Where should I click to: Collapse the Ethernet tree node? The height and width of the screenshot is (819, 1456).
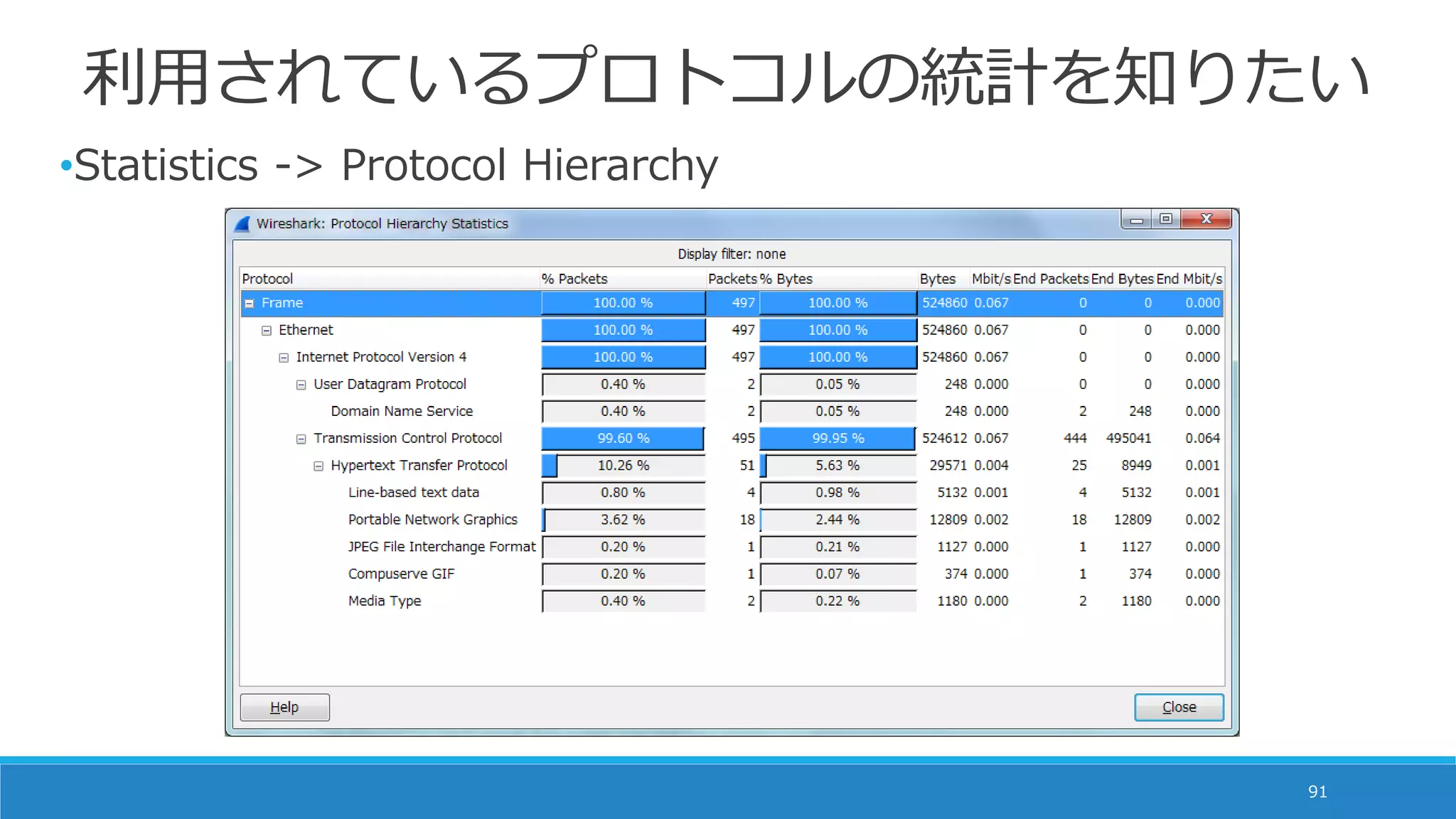pyautogui.click(x=267, y=331)
